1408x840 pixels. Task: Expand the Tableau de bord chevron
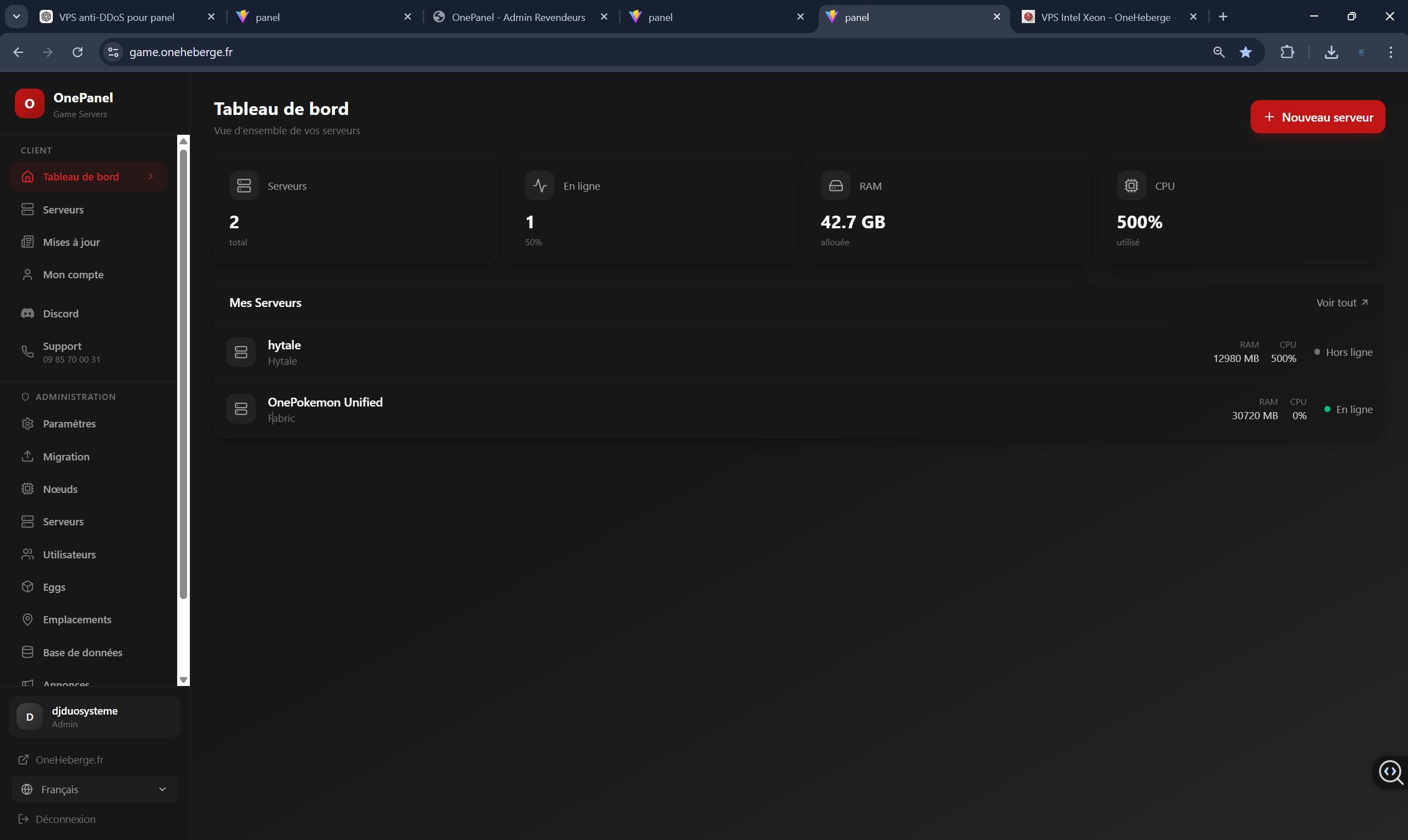coord(151,177)
